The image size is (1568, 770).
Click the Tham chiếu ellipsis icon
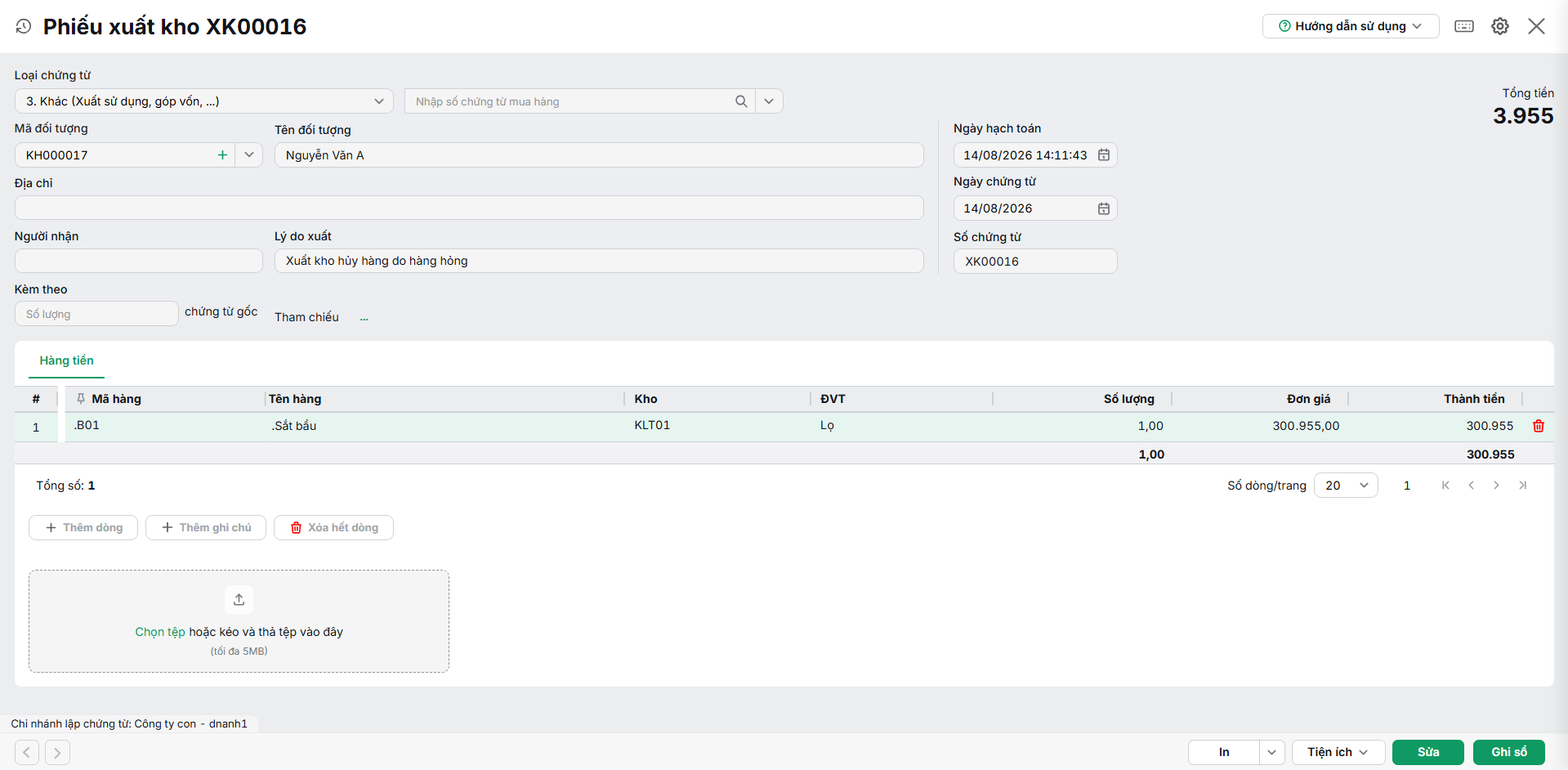pos(364,318)
